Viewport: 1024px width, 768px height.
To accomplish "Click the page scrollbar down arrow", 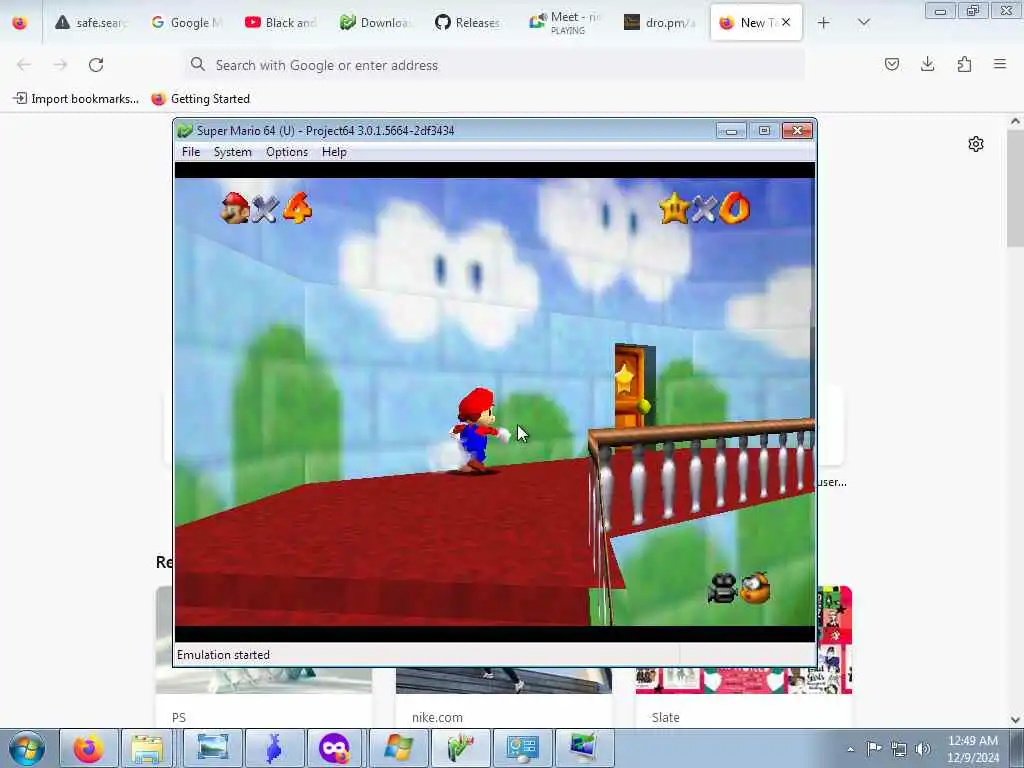I will [x=1015, y=720].
